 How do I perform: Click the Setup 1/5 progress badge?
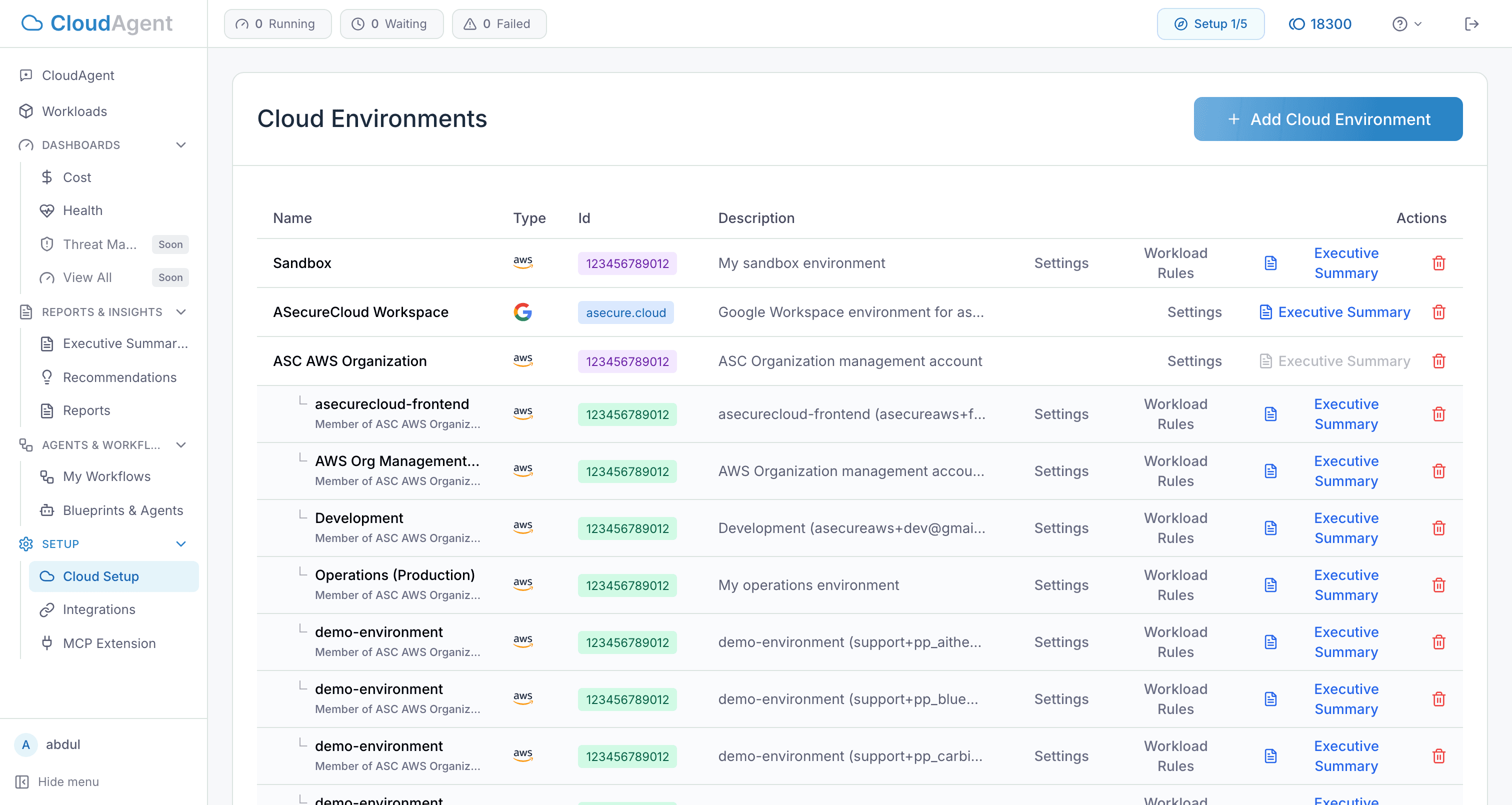[1210, 24]
